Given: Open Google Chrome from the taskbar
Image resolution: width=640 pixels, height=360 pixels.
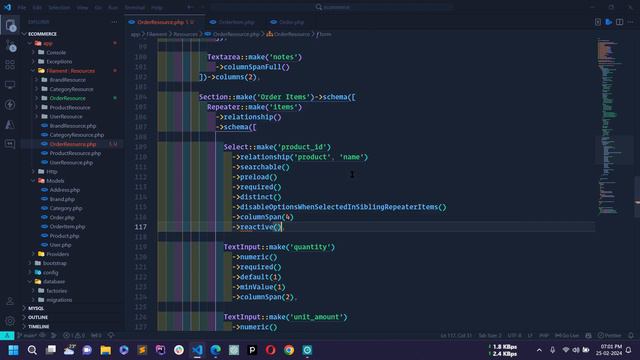Looking at the screenshot, I should [x=289, y=350].
